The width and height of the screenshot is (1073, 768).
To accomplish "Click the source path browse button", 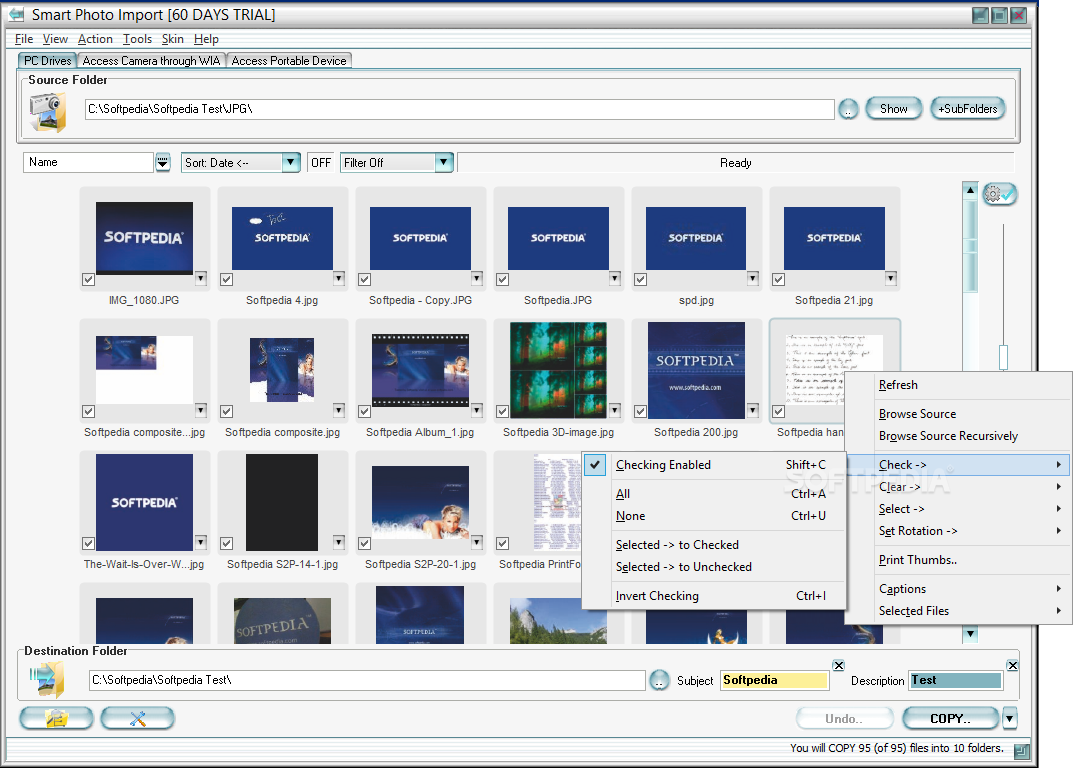I will point(849,109).
